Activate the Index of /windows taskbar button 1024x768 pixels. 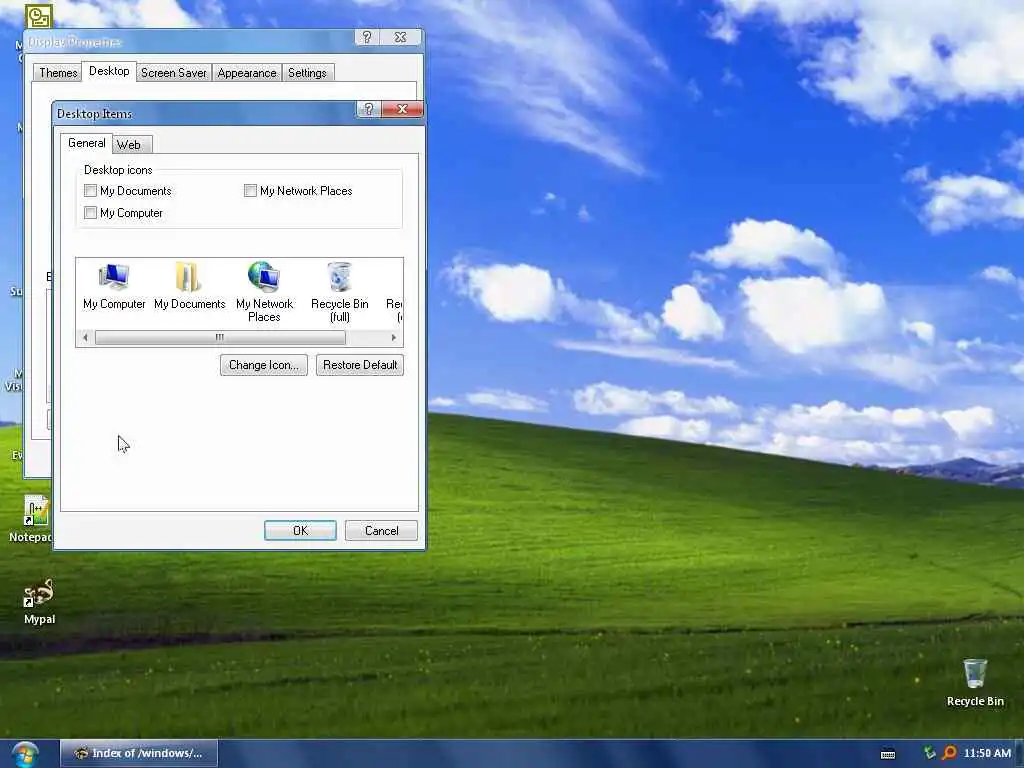(x=139, y=754)
